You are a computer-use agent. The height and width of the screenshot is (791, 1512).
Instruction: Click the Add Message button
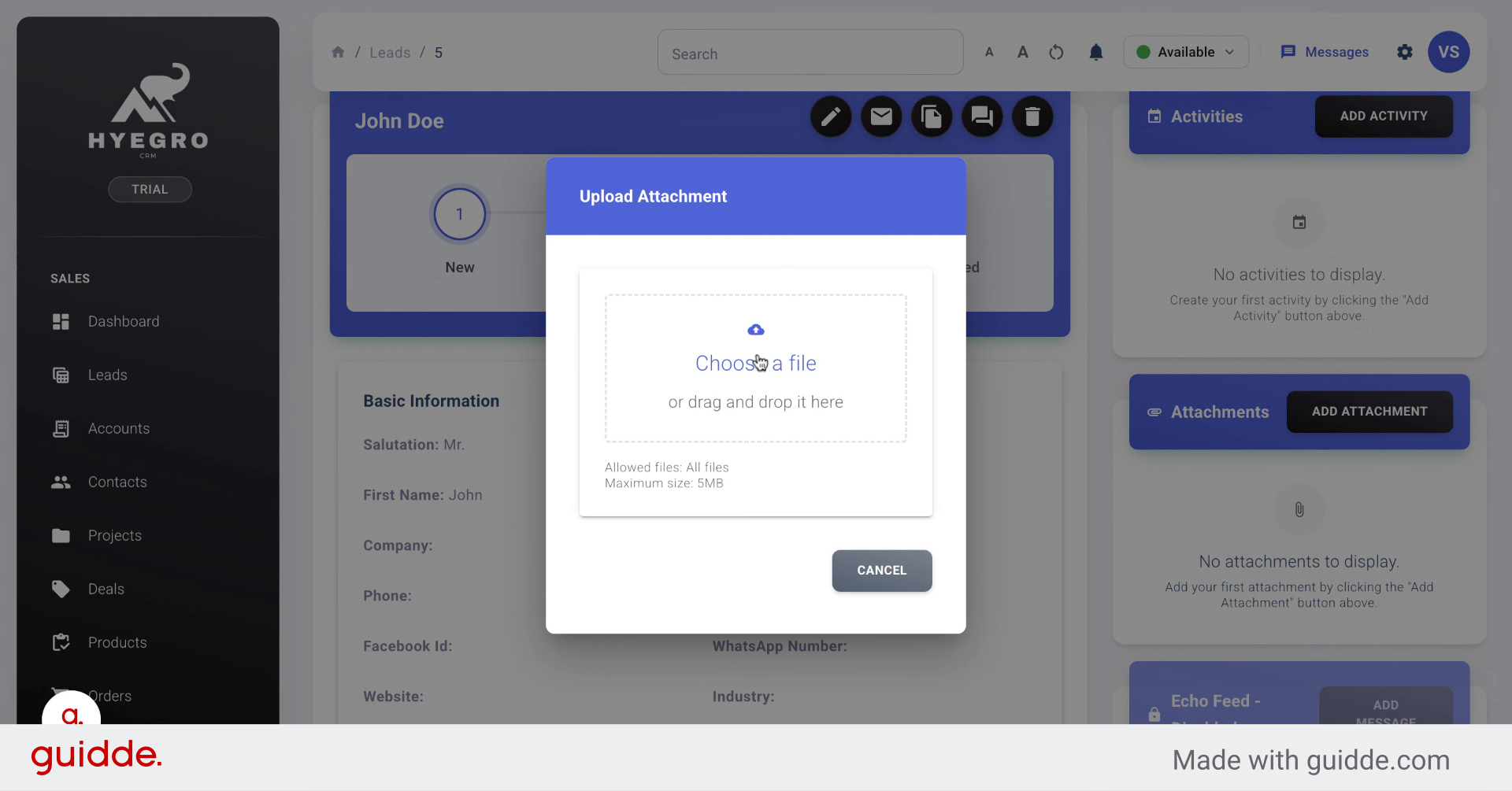point(1386,707)
